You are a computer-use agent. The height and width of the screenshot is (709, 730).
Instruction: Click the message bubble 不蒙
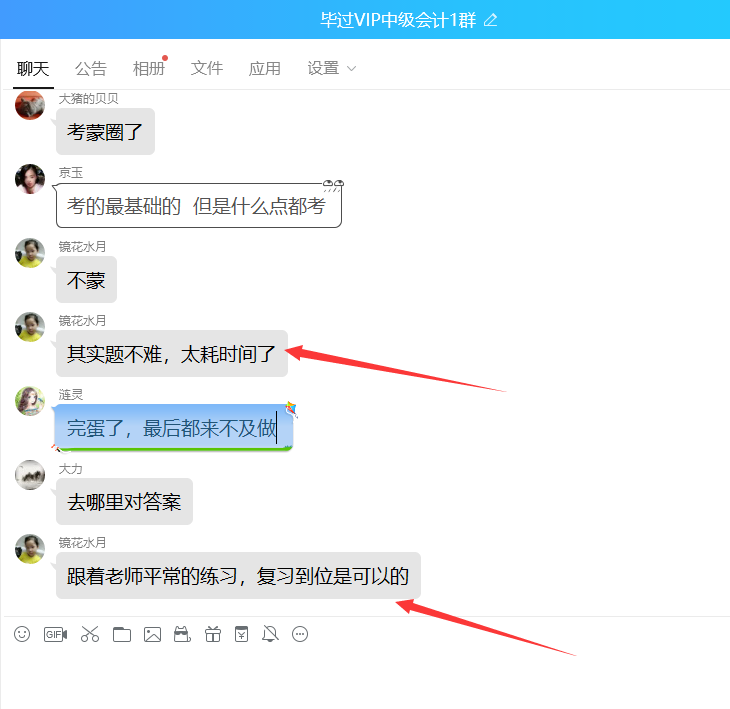(x=86, y=280)
